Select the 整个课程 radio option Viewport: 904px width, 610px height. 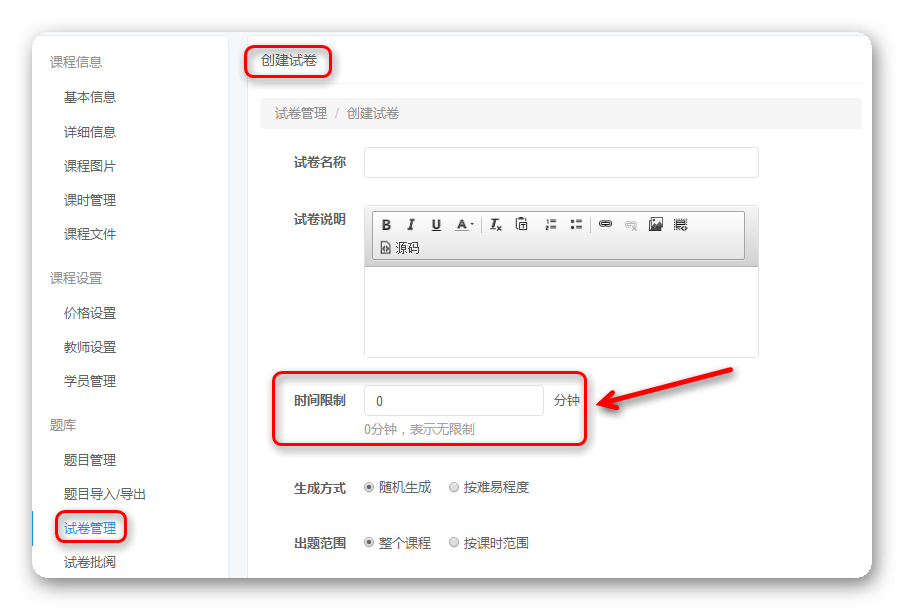(370, 543)
